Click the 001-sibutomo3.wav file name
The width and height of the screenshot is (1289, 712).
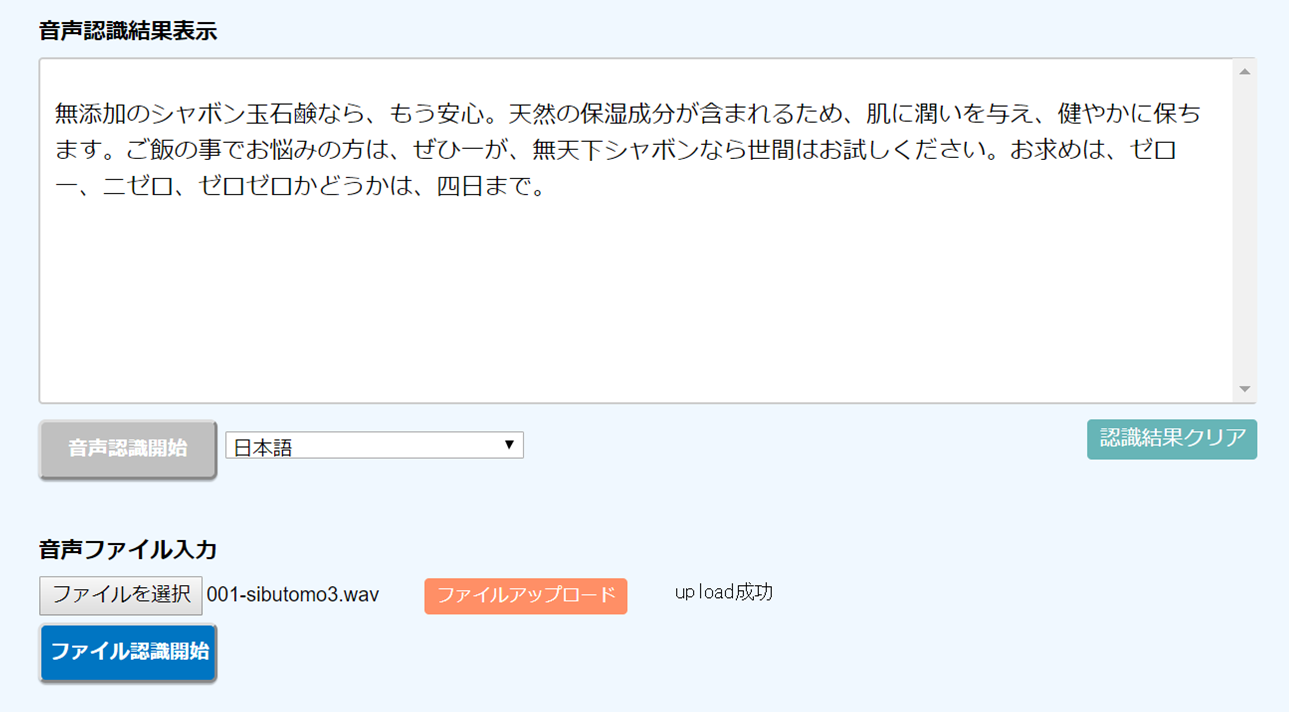click(293, 595)
